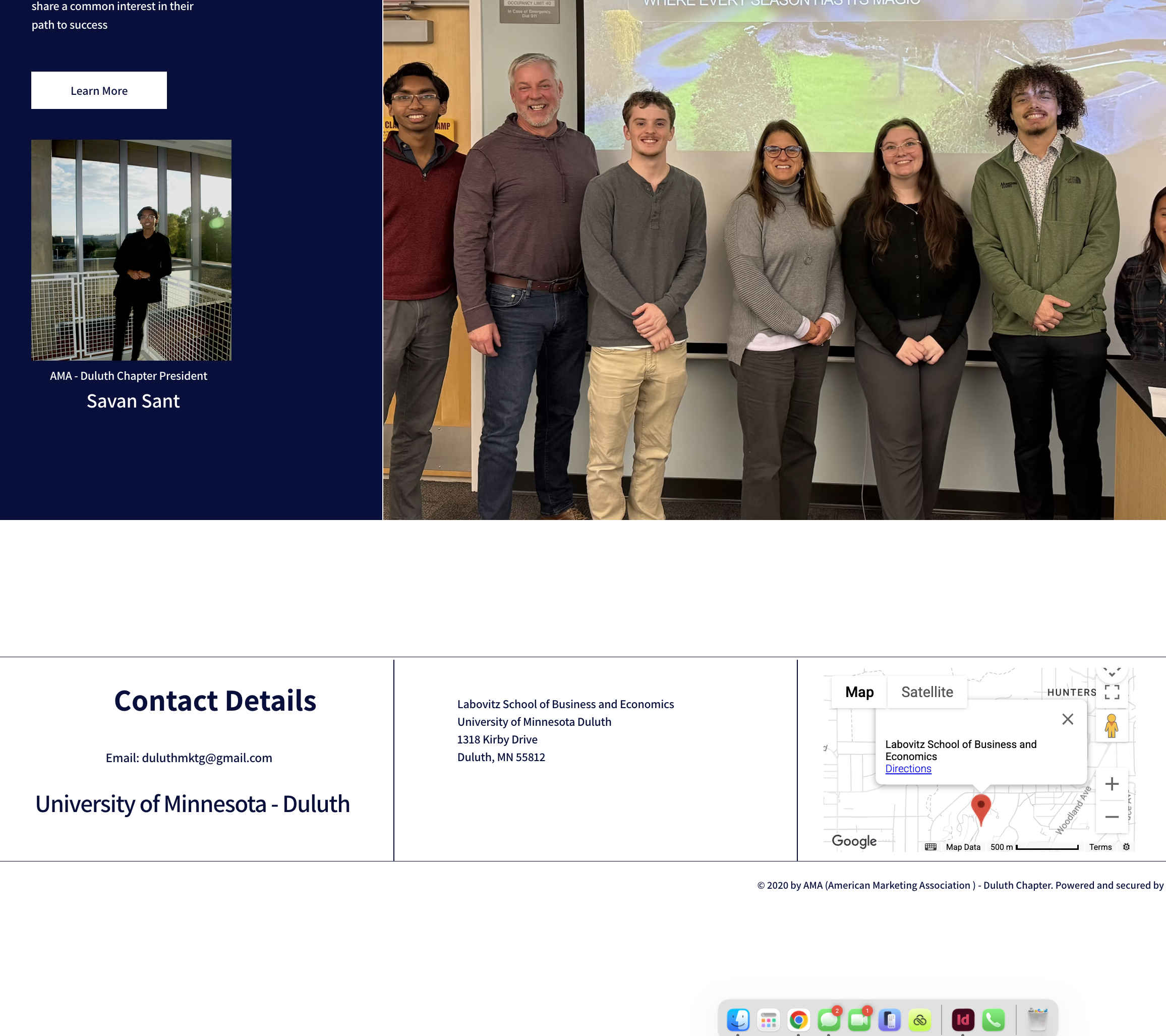Select the Map view tab
Viewport: 1166px width, 1036px height.
click(x=859, y=692)
